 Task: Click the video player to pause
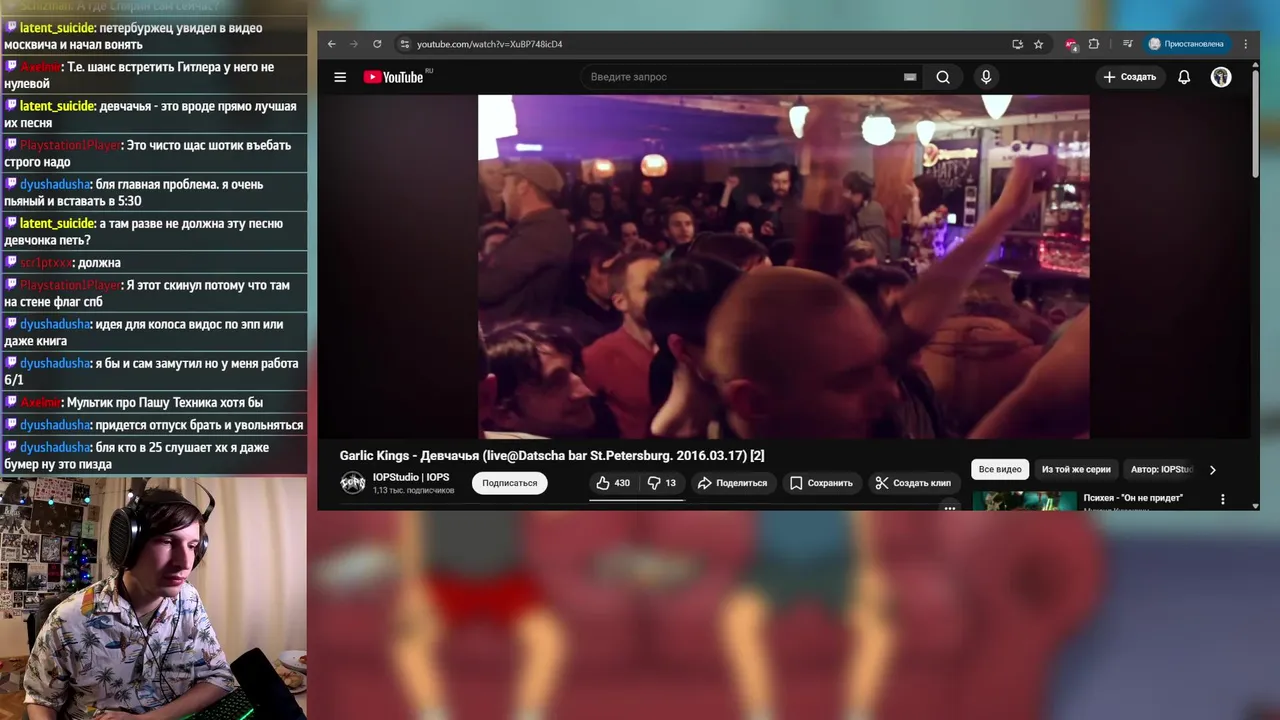783,267
